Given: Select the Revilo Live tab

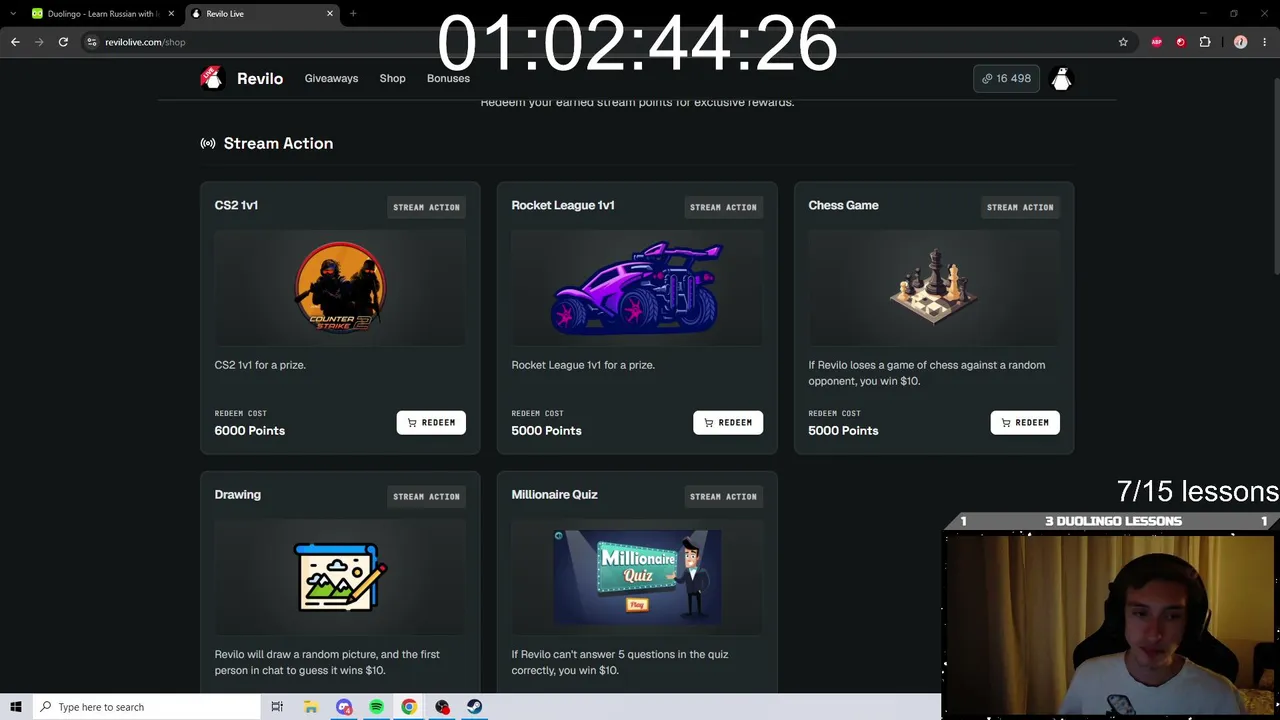Looking at the screenshot, I should coord(262,14).
